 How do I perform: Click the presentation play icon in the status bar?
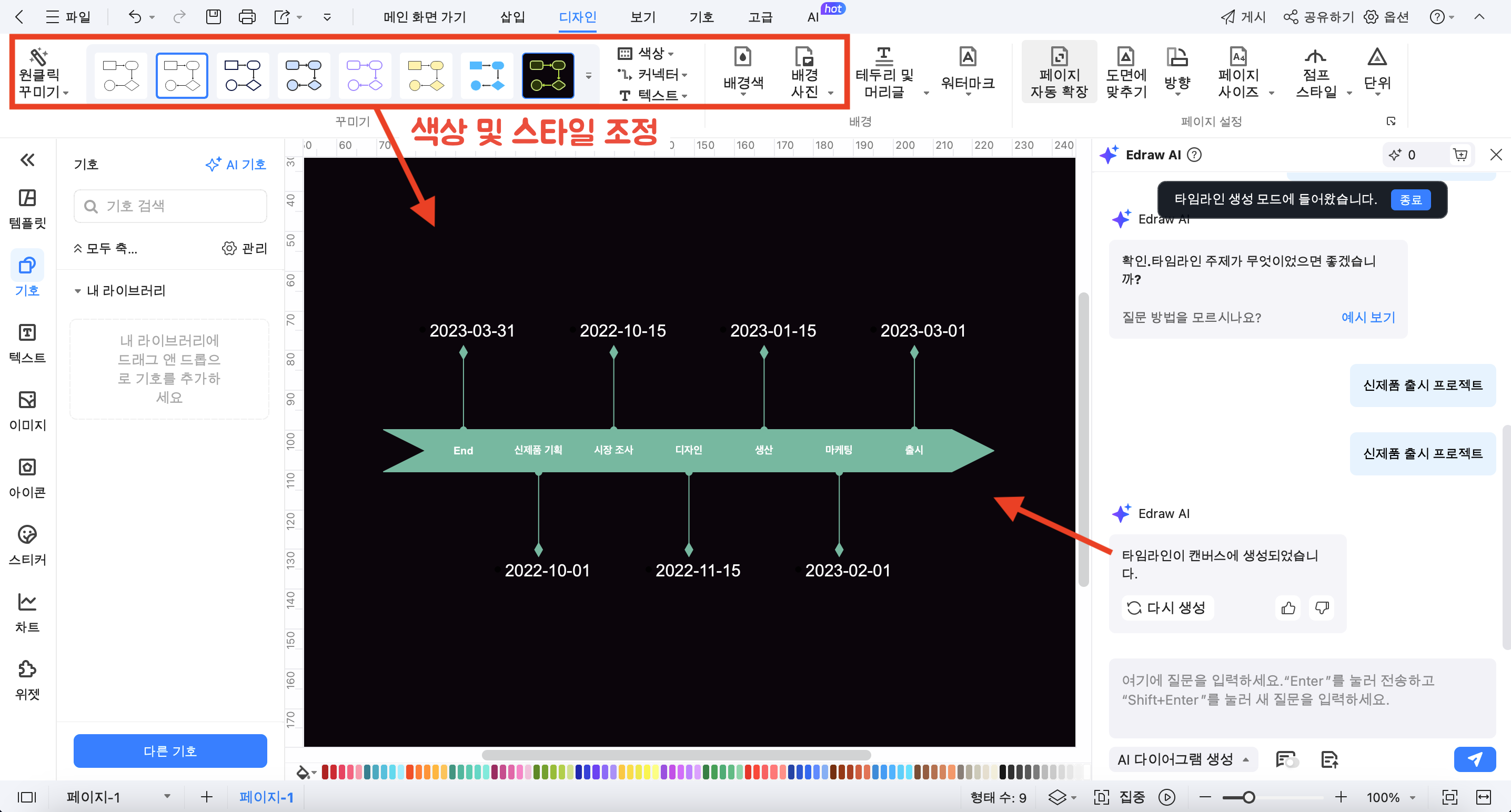[1167, 797]
